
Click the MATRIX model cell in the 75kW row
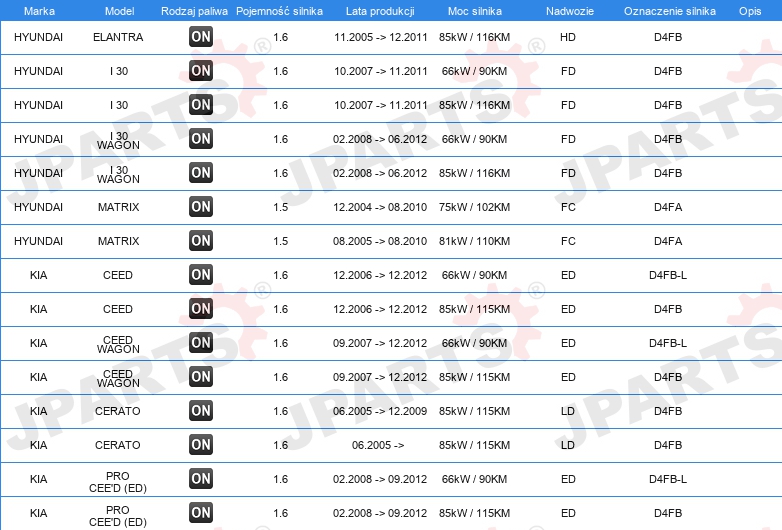[118, 207]
